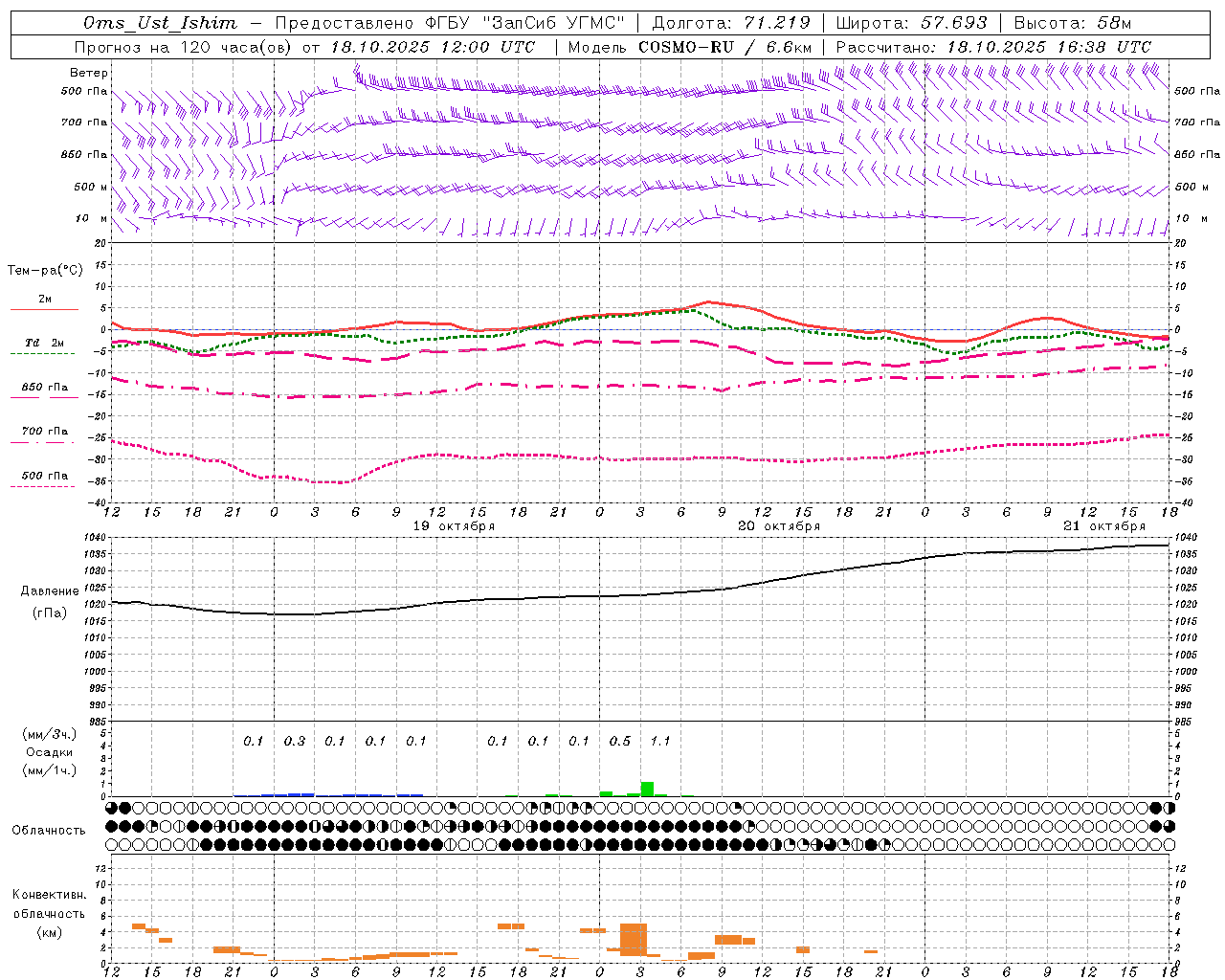
Task: Click the Ветер panel label
Action: [x=89, y=73]
